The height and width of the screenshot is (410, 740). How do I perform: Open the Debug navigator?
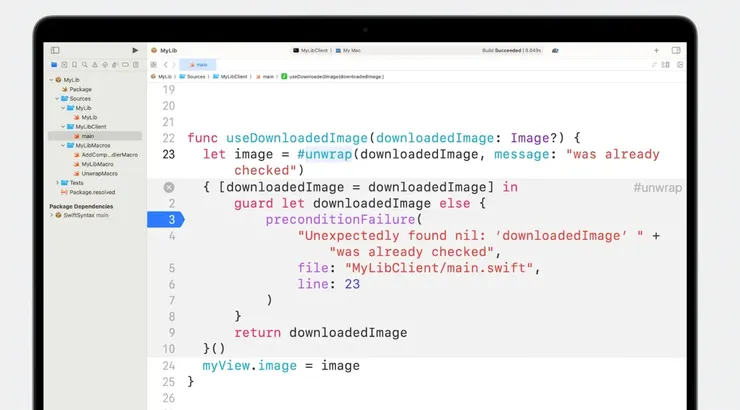coord(115,65)
